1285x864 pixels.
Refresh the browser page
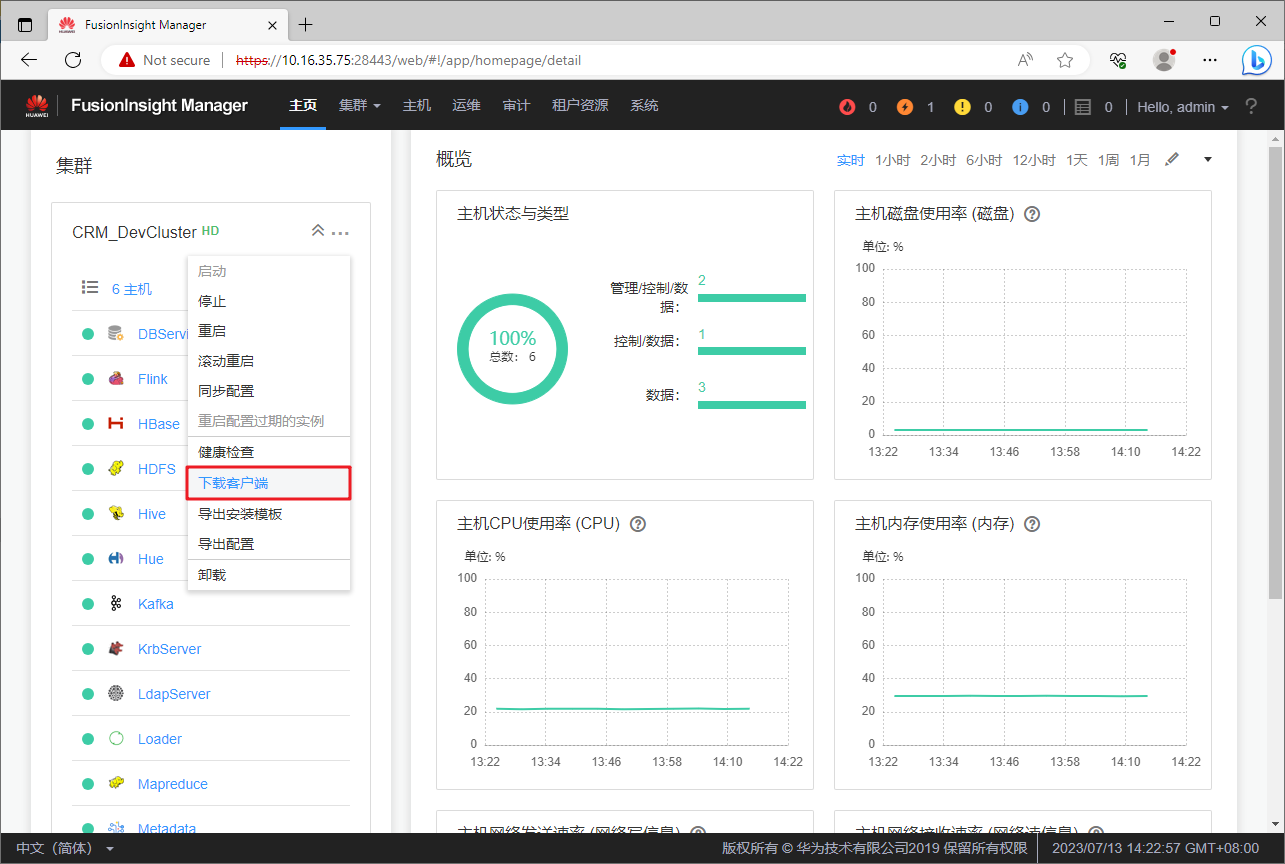pyautogui.click(x=73, y=60)
